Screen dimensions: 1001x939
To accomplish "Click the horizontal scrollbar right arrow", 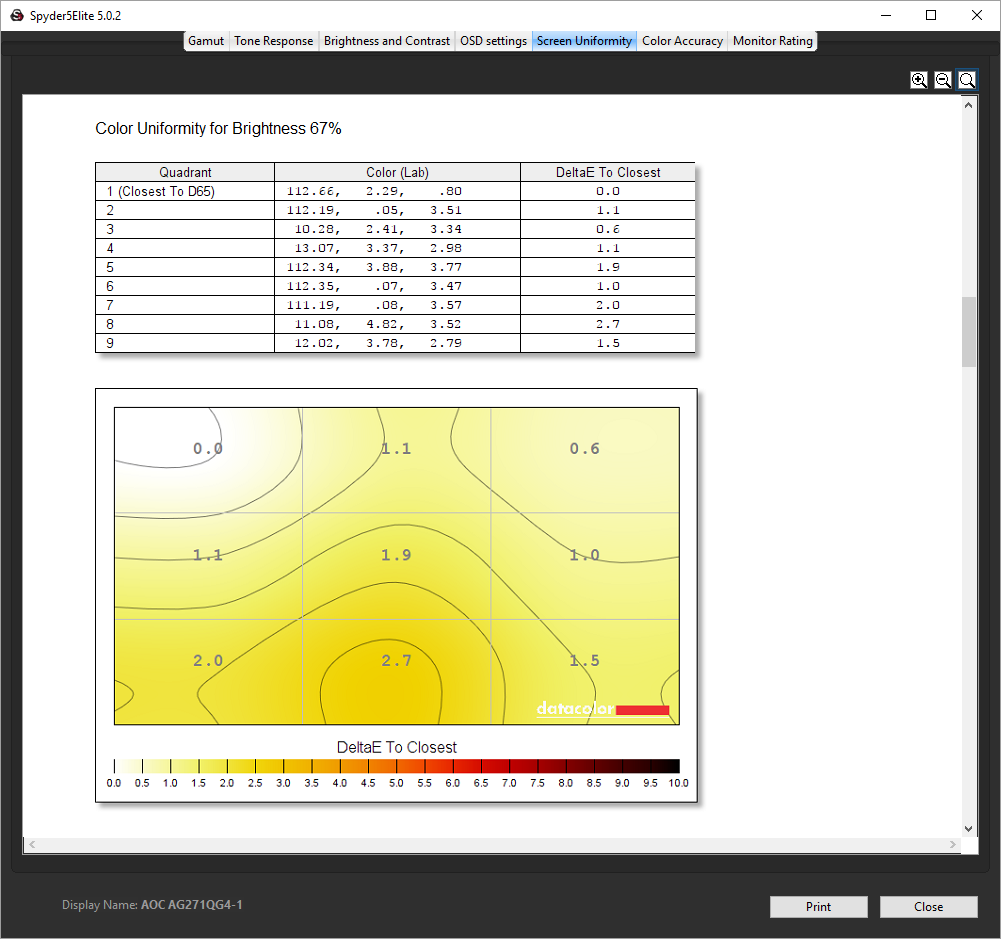I will point(952,845).
